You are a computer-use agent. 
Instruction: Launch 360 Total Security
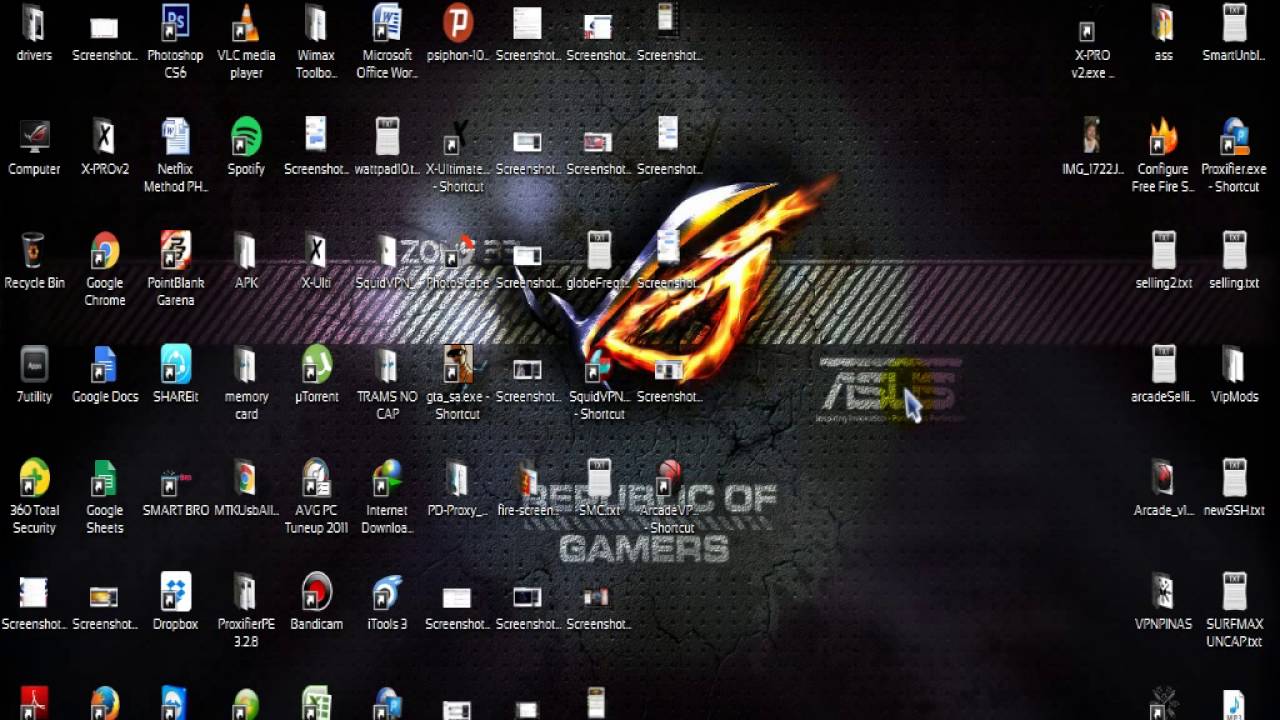(x=34, y=478)
